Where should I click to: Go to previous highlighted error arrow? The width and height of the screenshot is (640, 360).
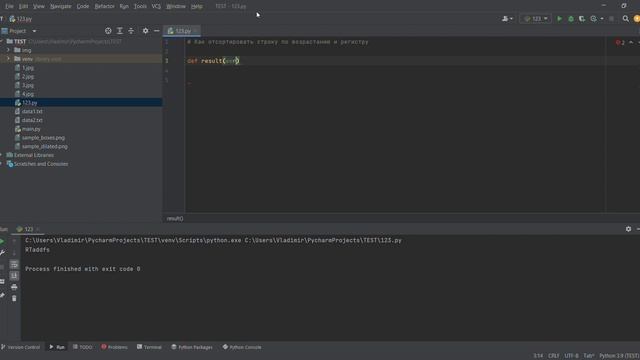(x=631, y=42)
